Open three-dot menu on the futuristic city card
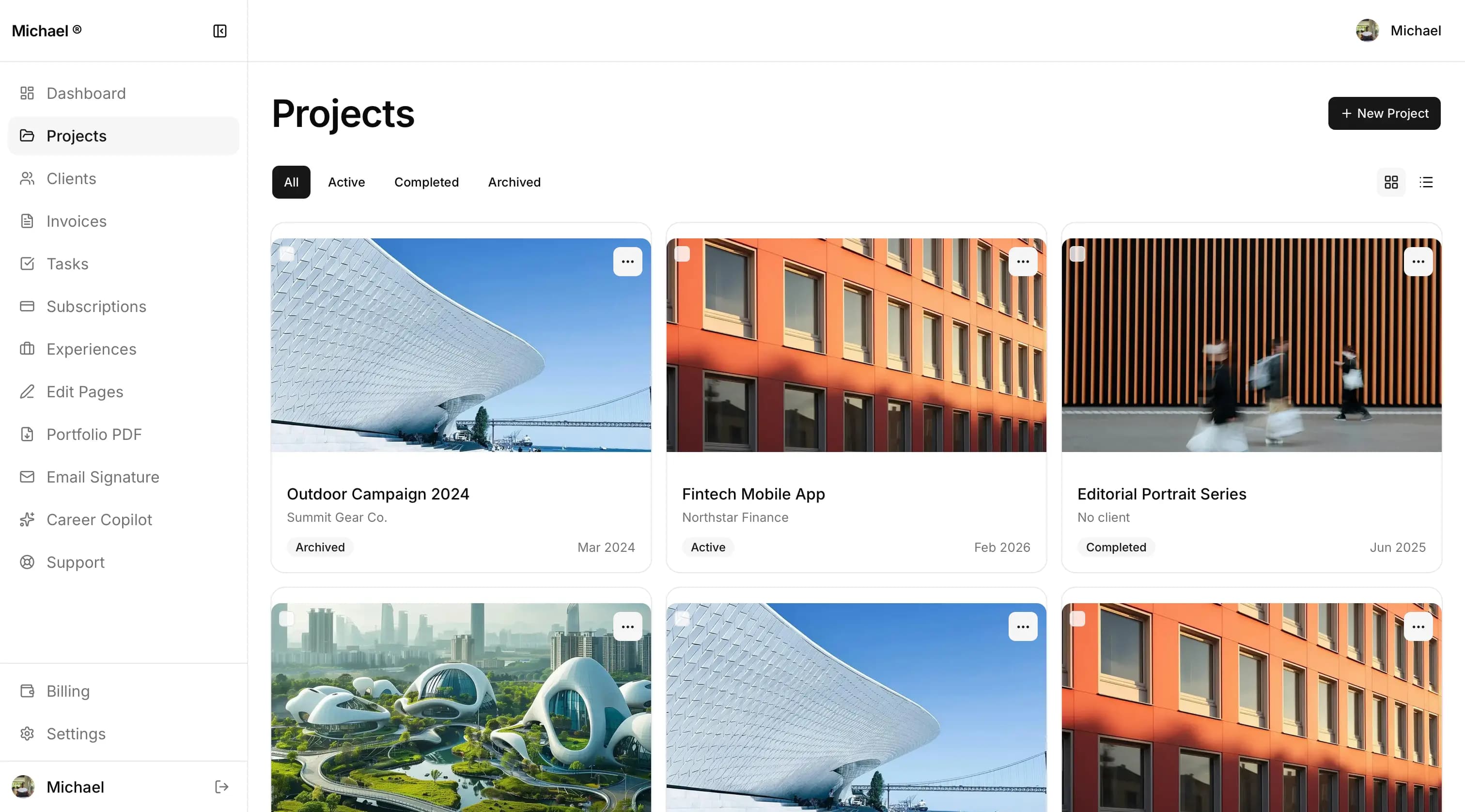The image size is (1465, 812). (x=628, y=626)
